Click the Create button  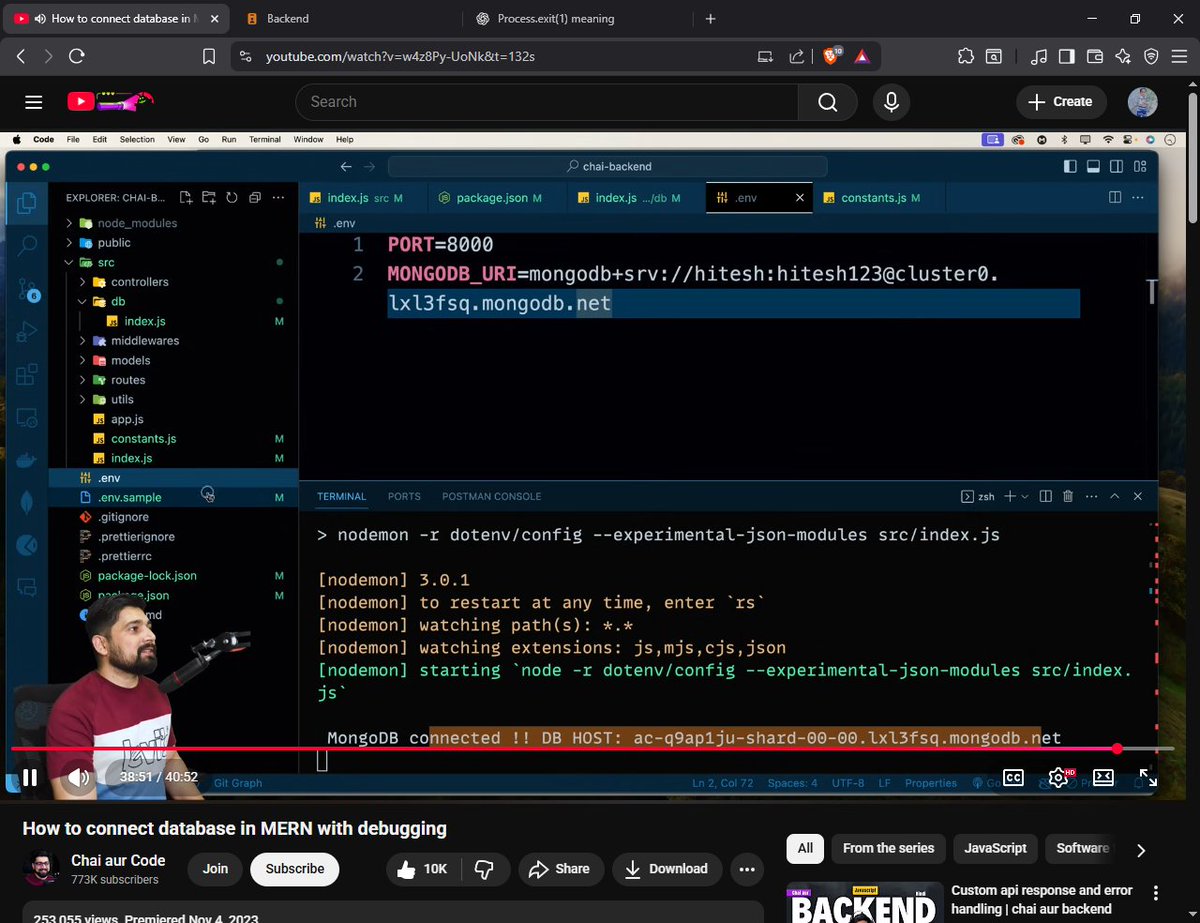click(x=1061, y=102)
